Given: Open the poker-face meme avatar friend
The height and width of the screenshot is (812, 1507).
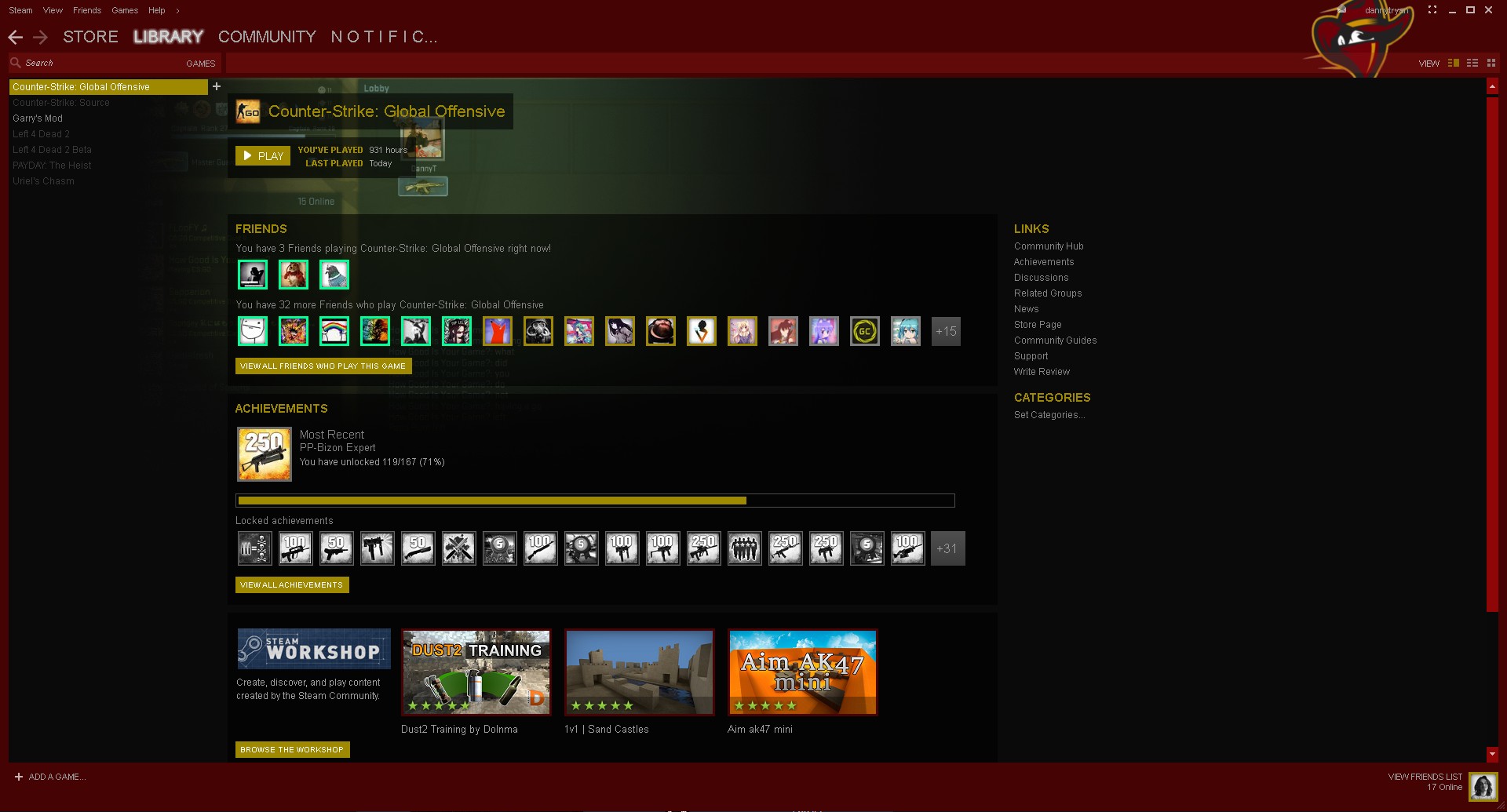Looking at the screenshot, I should coord(253,331).
